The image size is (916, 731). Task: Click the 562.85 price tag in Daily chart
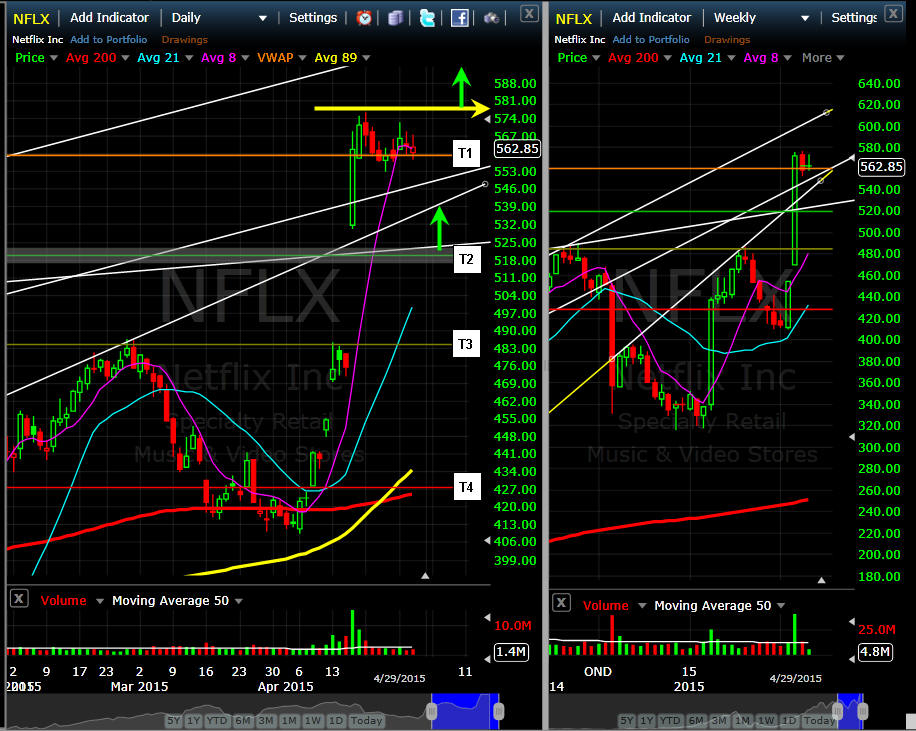(517, 148)
